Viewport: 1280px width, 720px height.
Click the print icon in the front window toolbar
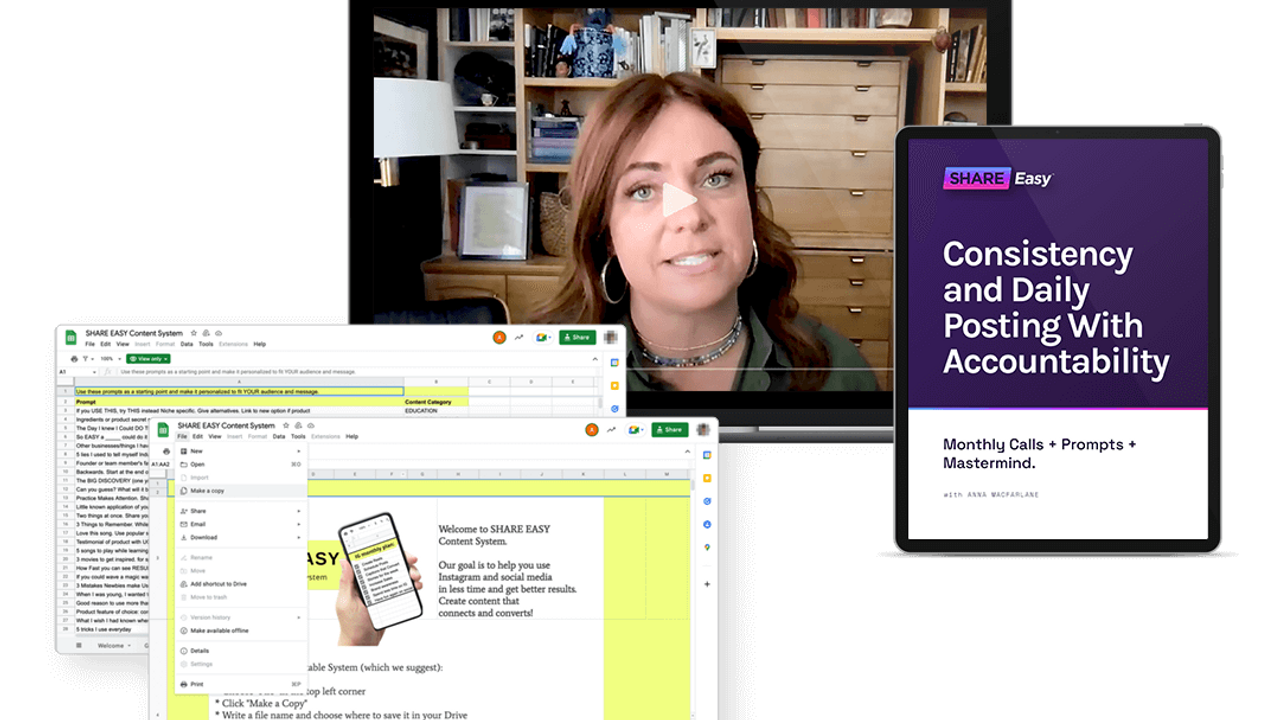(166, 451)
